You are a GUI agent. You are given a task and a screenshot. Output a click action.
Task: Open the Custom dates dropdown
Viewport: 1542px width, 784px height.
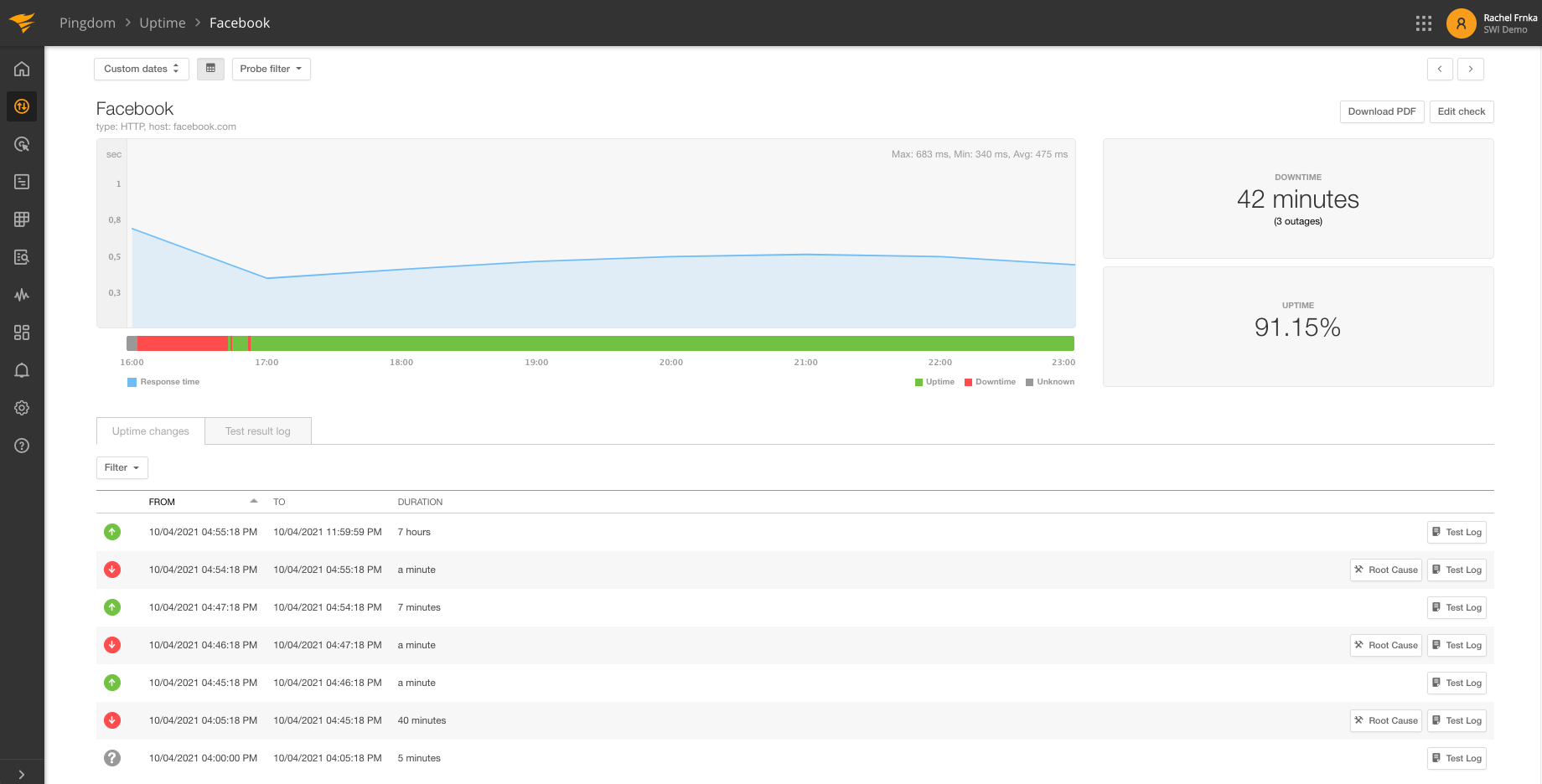coord(142,69)
